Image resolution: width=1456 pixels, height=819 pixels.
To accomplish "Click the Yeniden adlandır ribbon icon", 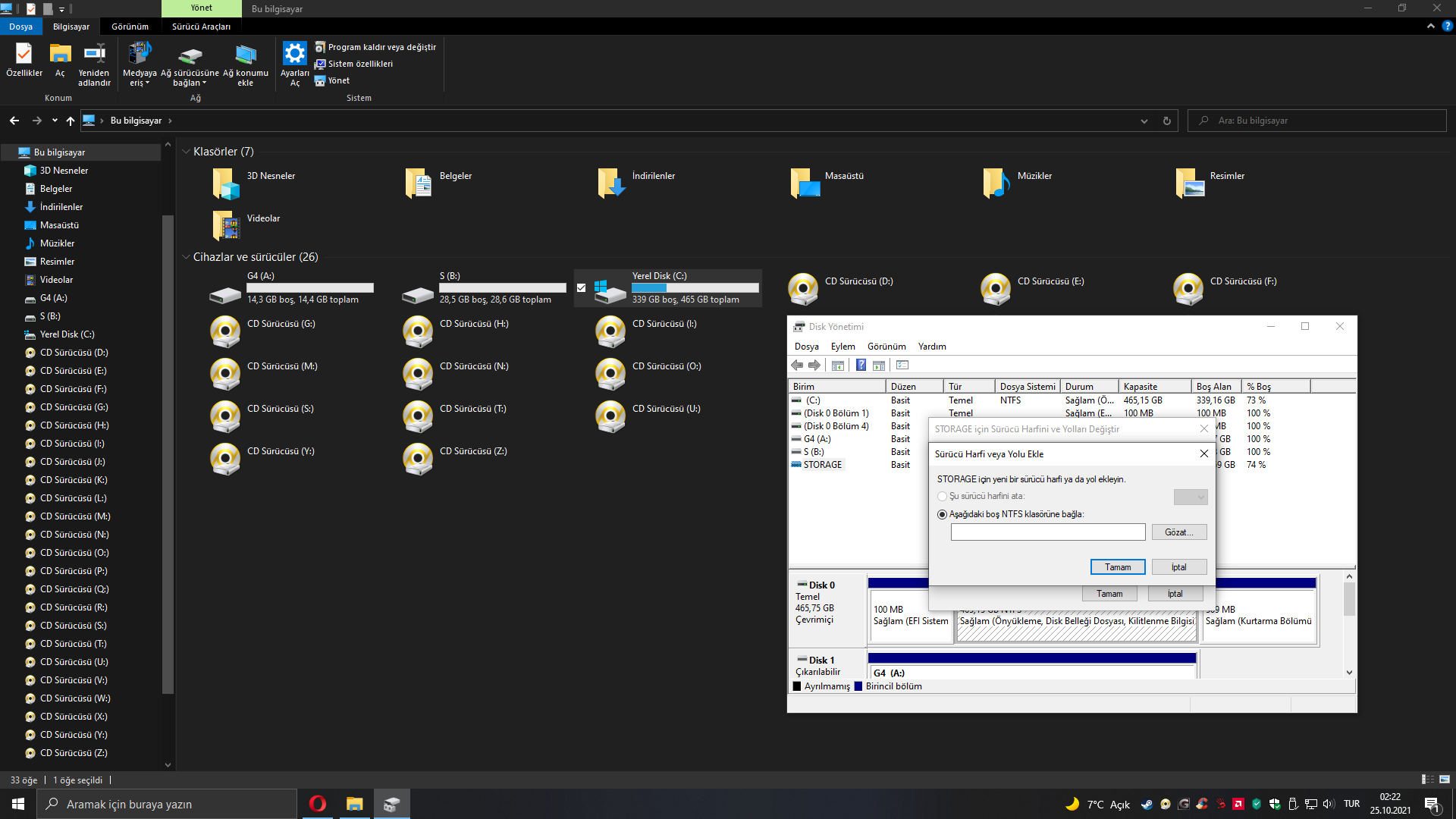I will [94, 55].
